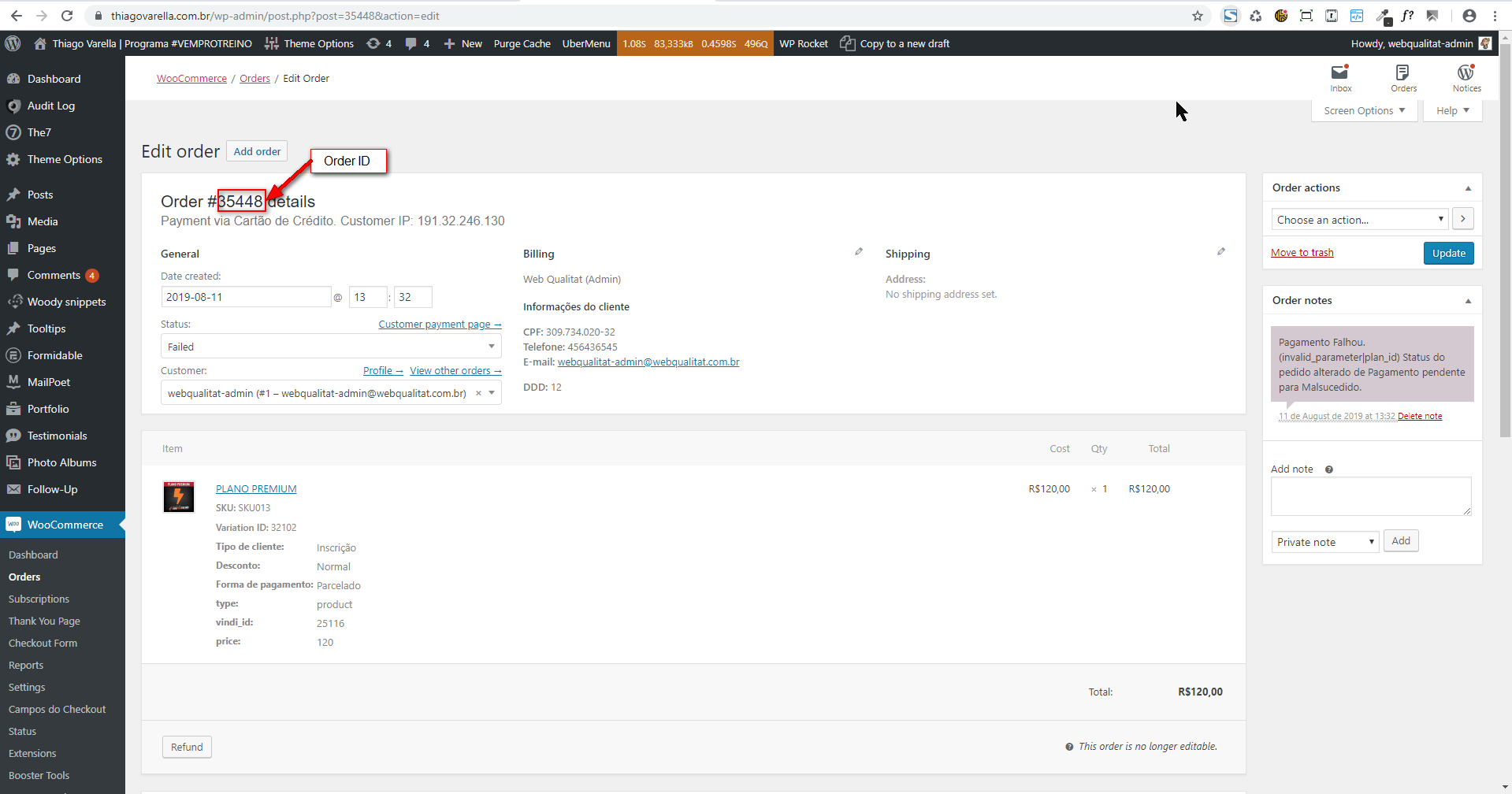The height and width of the screenshot is (794, 1512).
Task: Collapse the Order notes box
Action: [x=1468, y=301]
